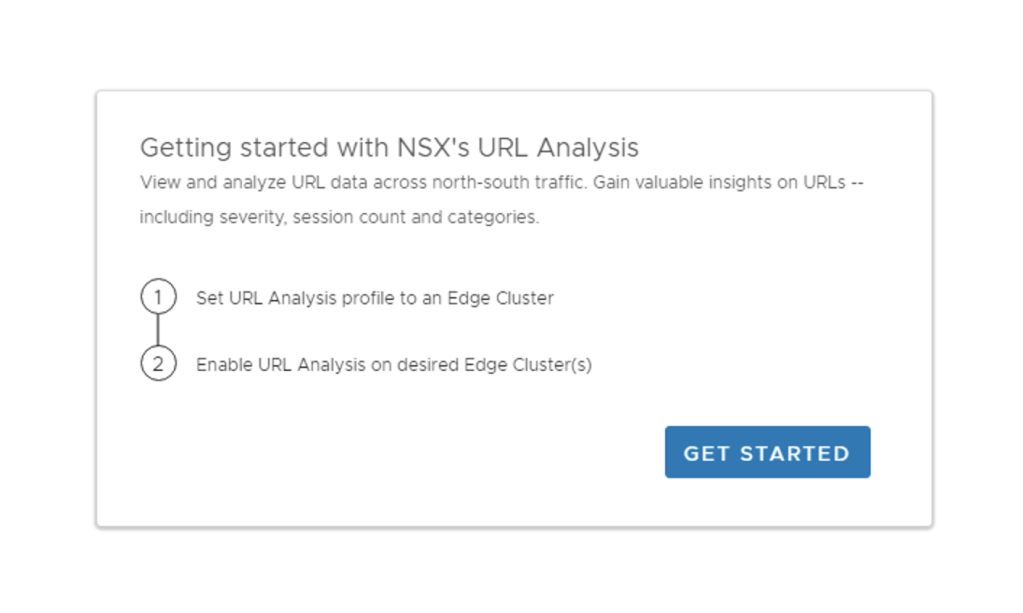Click the step 2 circle icon
1023x613 pixels.
coord(158,364)
